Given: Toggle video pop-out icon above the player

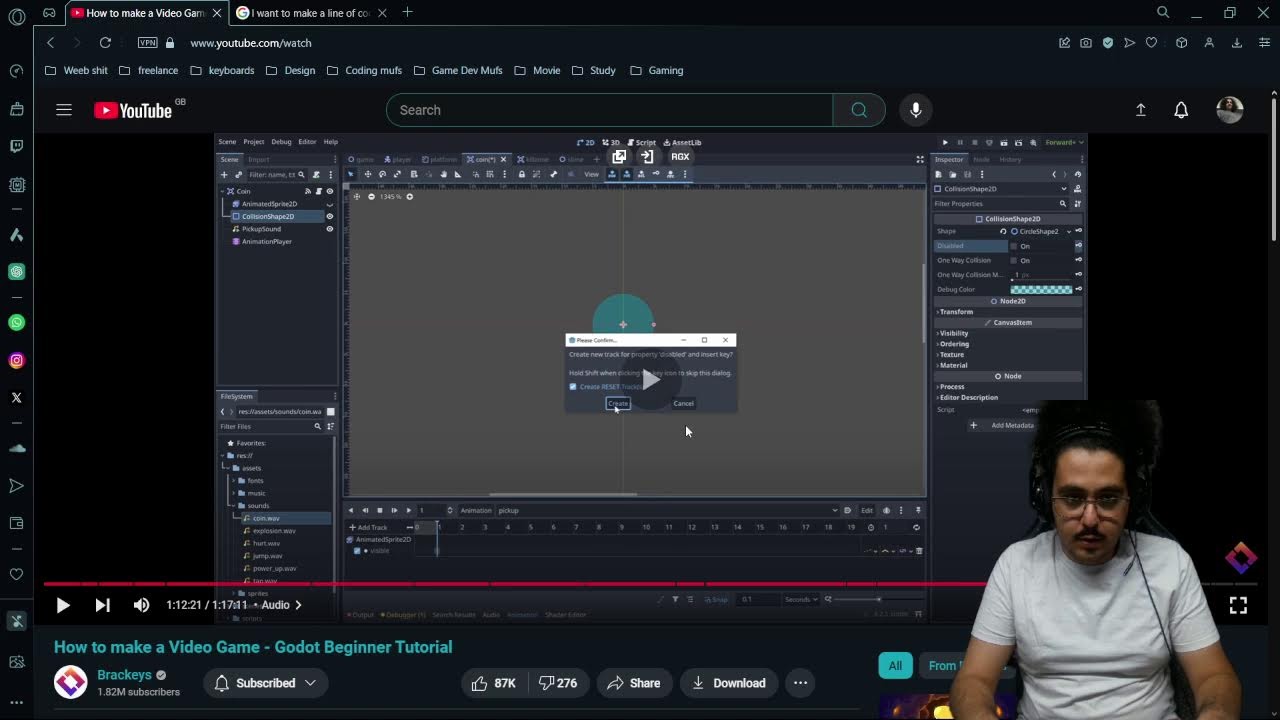Looking at the screenshot, I should click(x=619, y=156).
